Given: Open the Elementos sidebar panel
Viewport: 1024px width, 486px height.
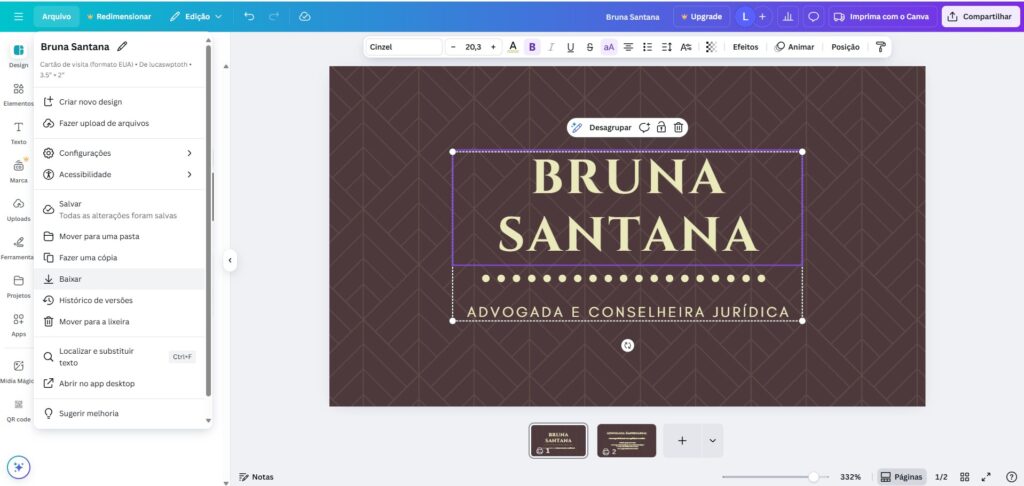Looking at the screenshot, I should pyautogui.click(x=18, y=93).
